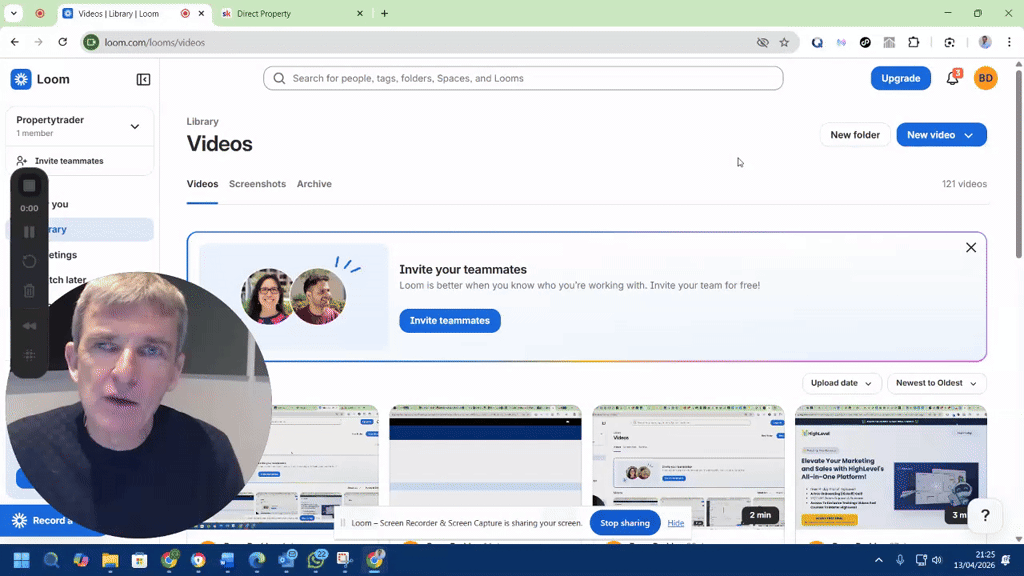Click the 121 videos count
Screen dimensions: 1024x576
[x=964, y=184]
